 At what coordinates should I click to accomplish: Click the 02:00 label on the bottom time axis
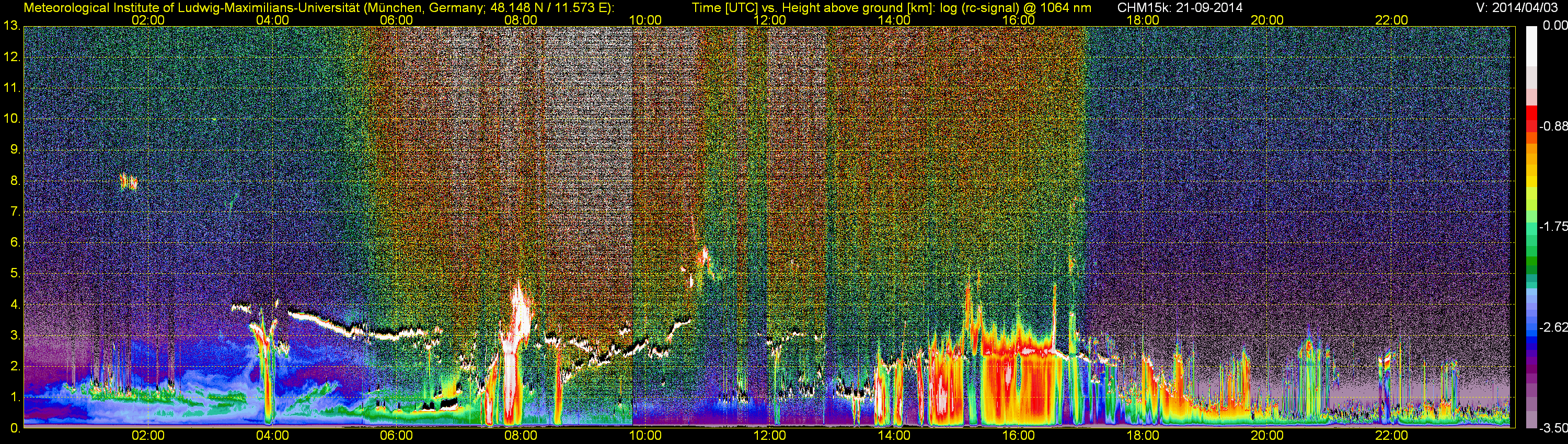coord(148,436)
